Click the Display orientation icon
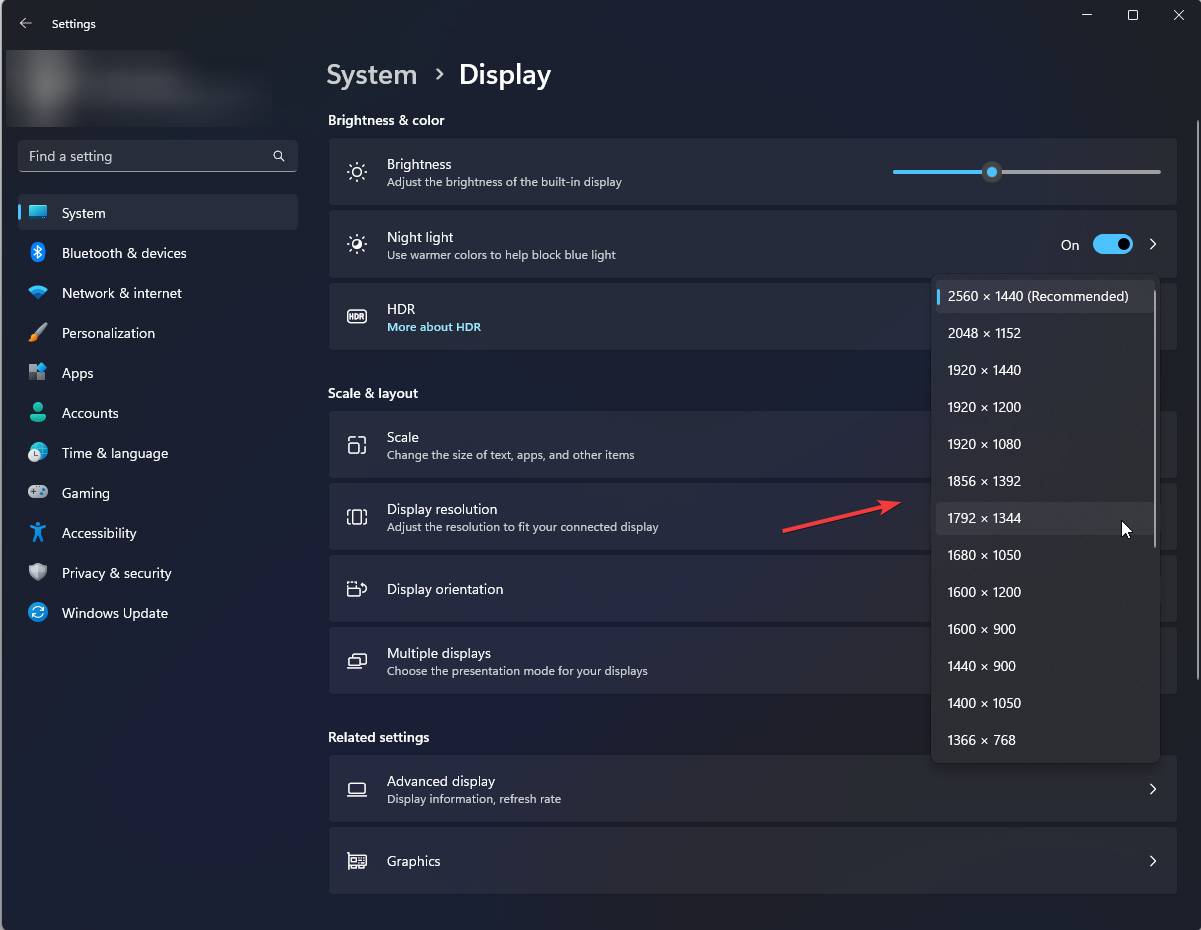The image size is (1201, 930). point(357,589)
